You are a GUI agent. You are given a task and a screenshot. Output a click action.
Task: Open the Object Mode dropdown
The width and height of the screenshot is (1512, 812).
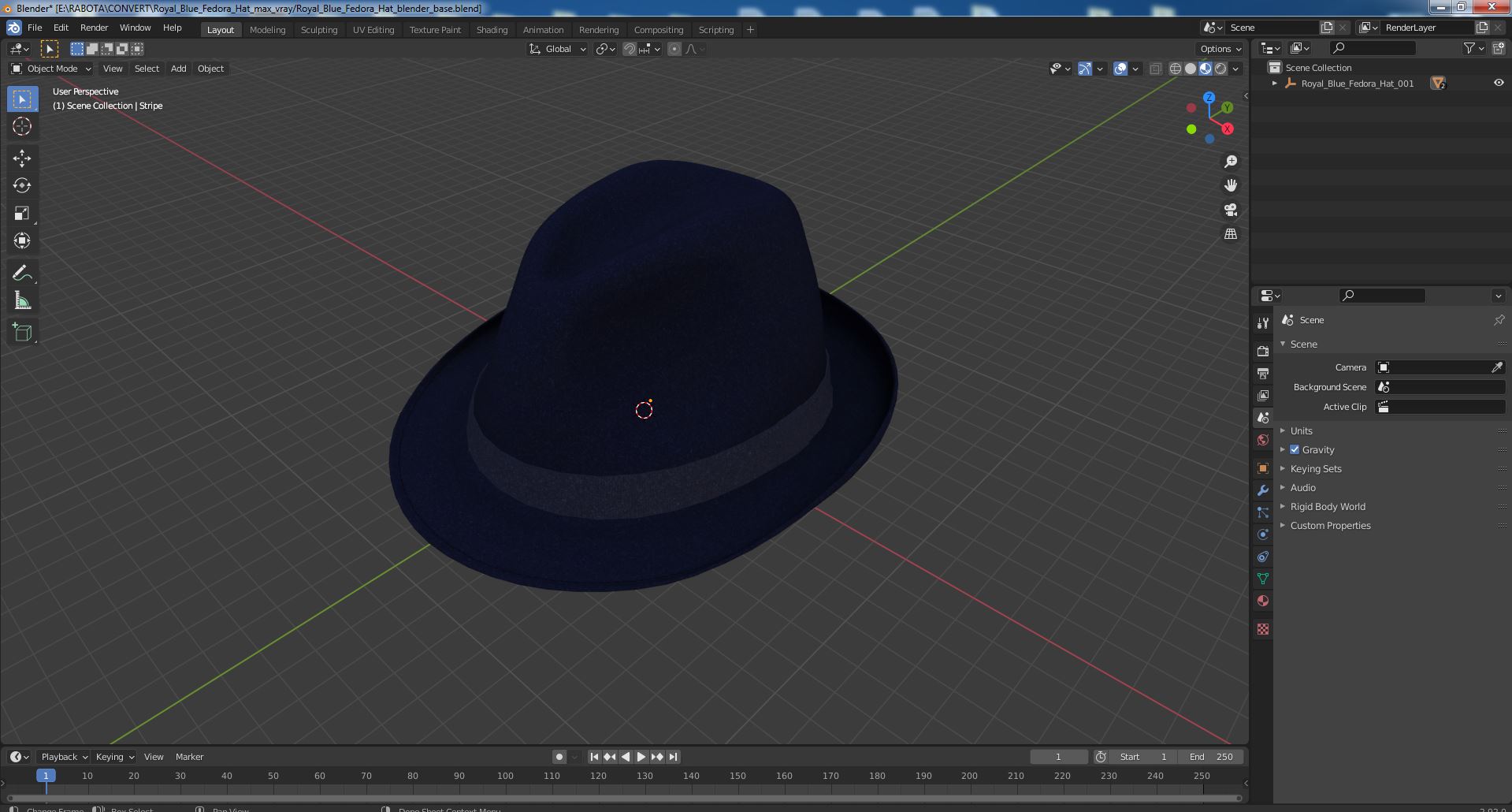51,69
